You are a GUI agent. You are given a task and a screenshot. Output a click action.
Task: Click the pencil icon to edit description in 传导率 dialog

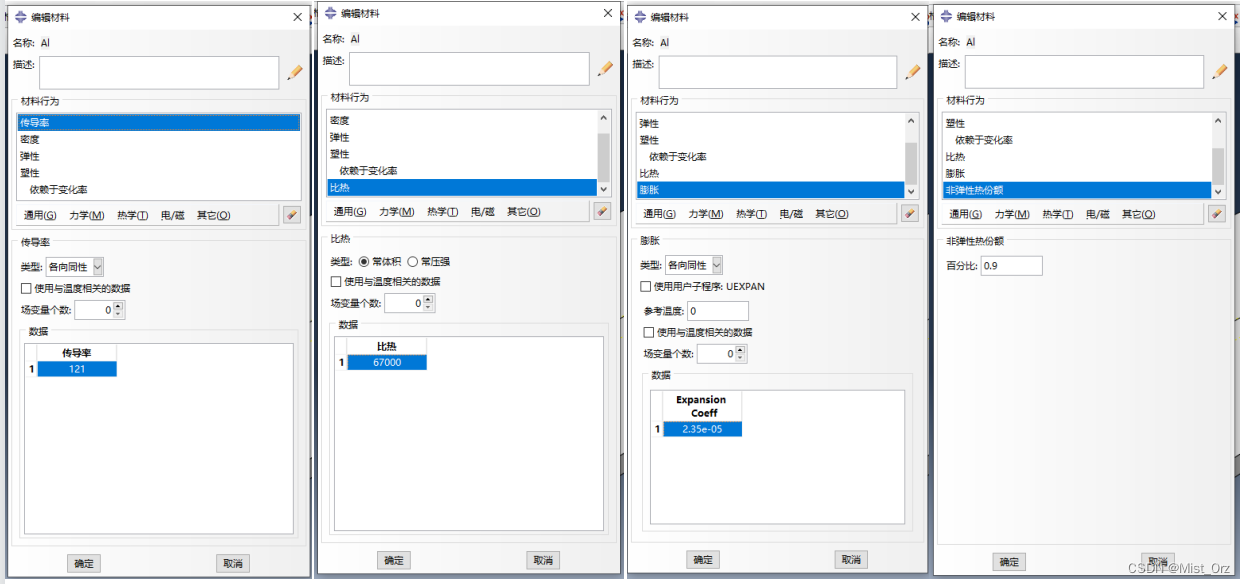click(x=293, y=71)
